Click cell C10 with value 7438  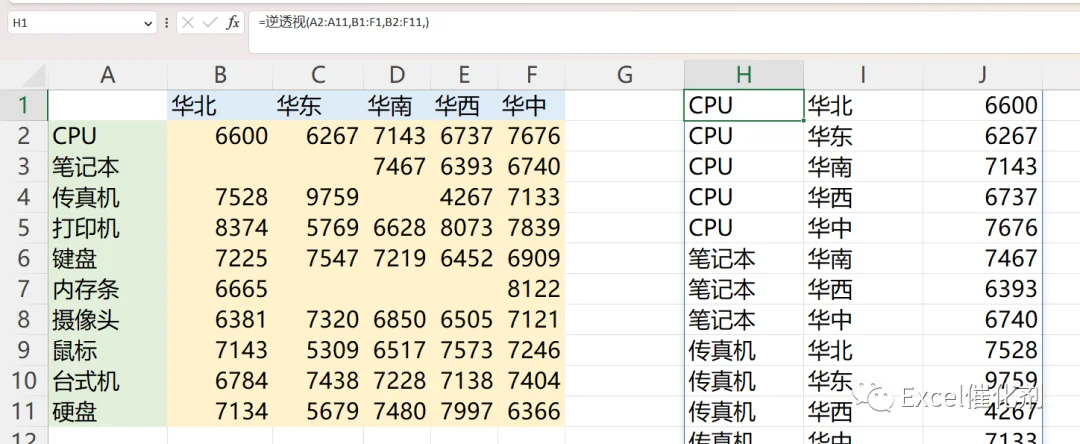pyautogui.click(x=318, y=381)
